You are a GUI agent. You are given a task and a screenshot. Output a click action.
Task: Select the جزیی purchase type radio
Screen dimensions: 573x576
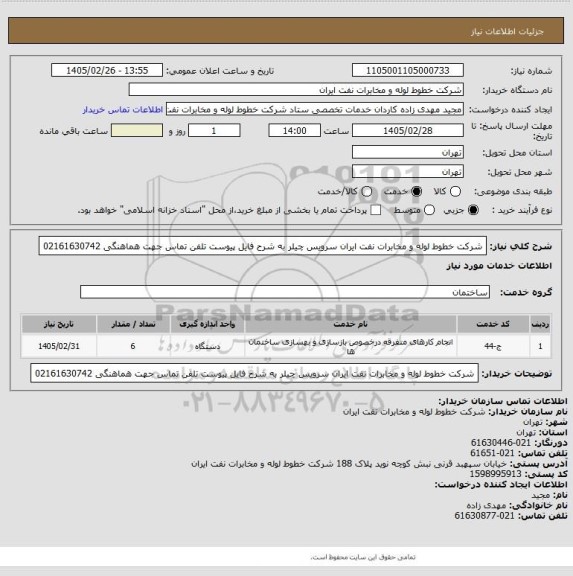coord(473,210)
